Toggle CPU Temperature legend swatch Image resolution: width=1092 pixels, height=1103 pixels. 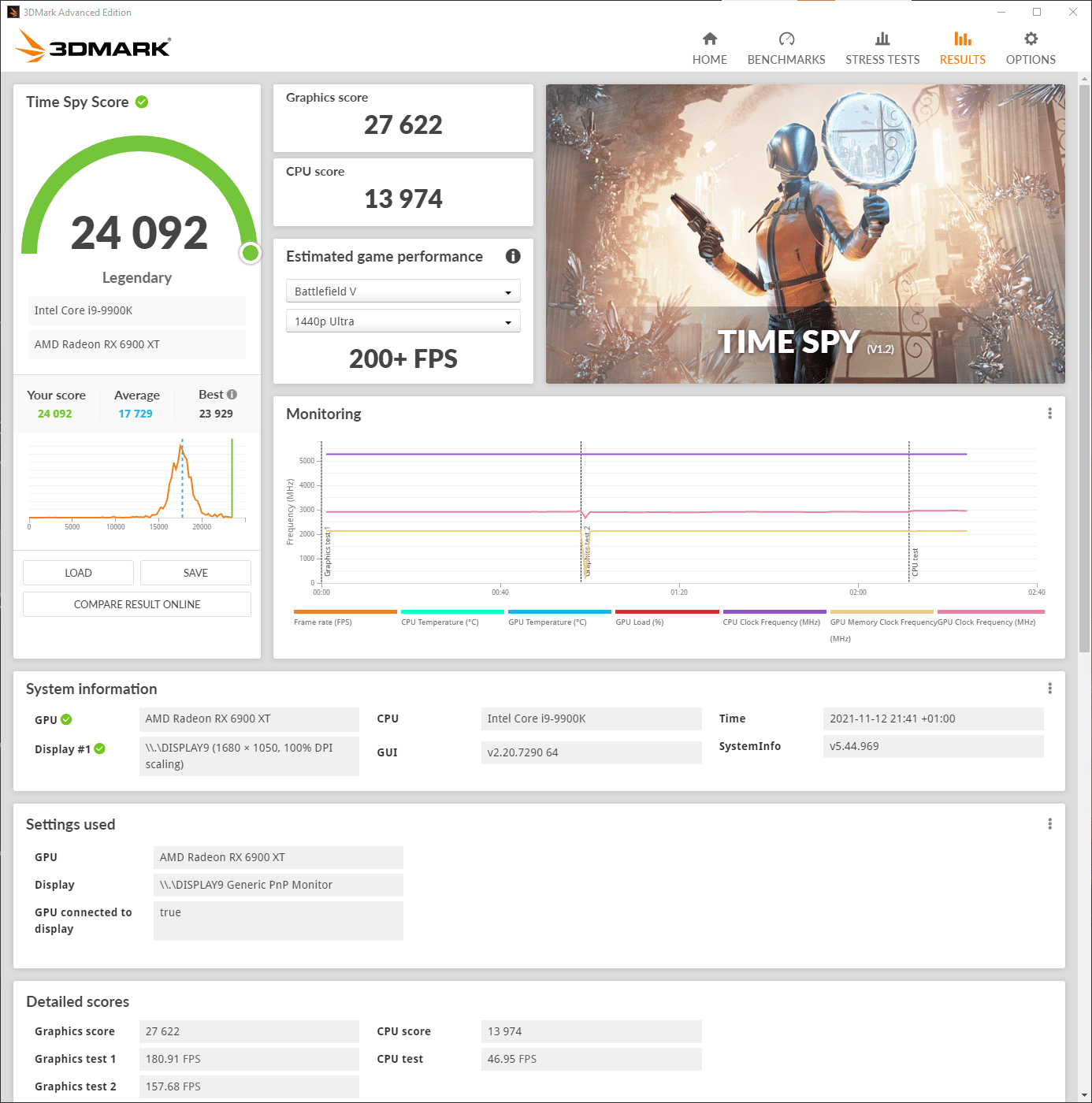452,611
